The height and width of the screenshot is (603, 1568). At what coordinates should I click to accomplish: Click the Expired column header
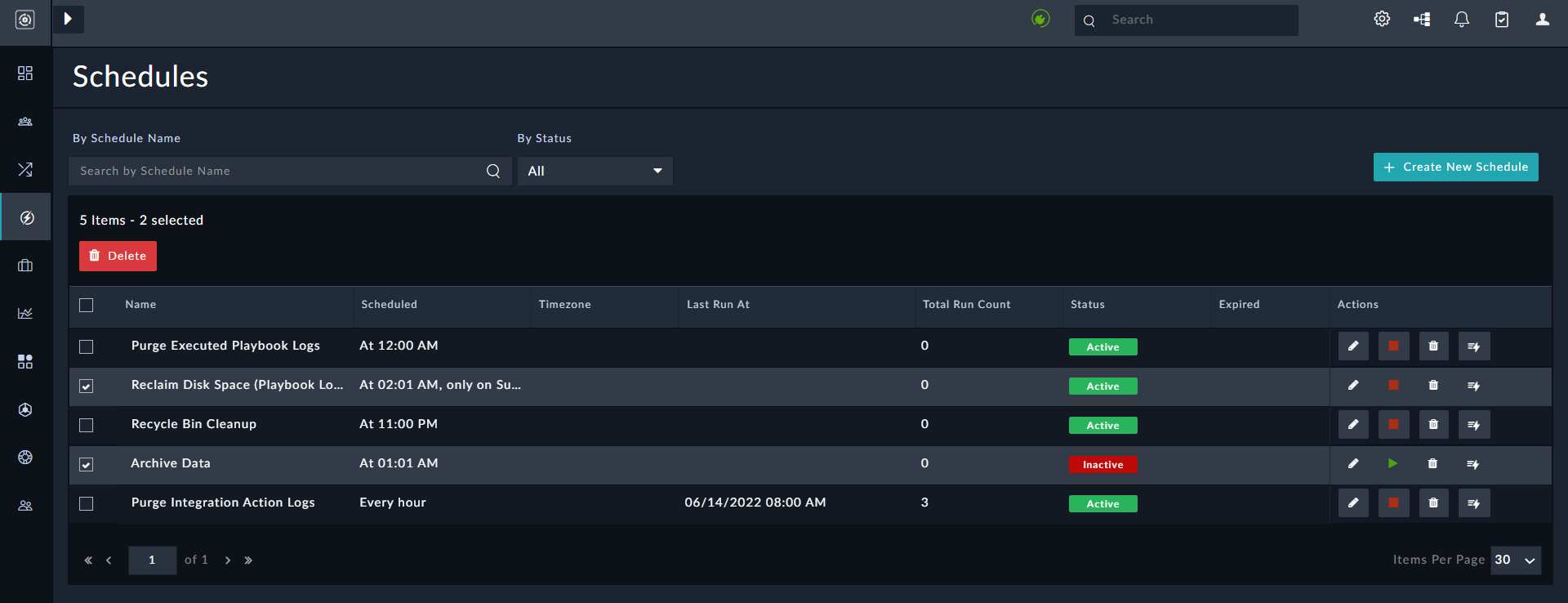(x=1240, y=305)
